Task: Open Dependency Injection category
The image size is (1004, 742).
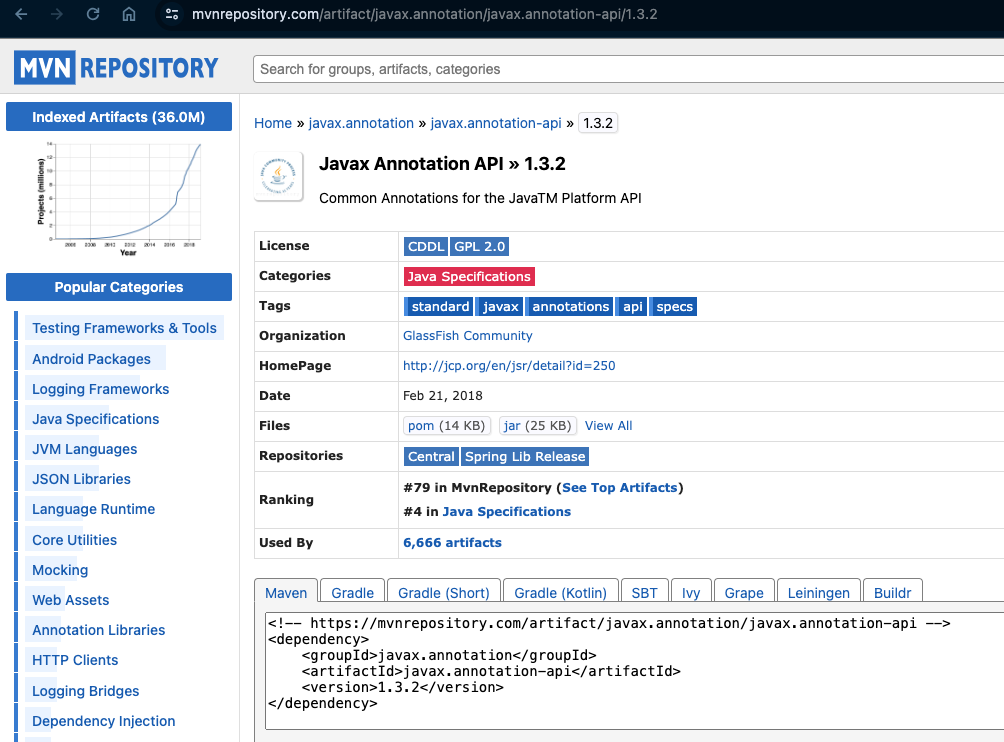Action: tap(104, 721)
